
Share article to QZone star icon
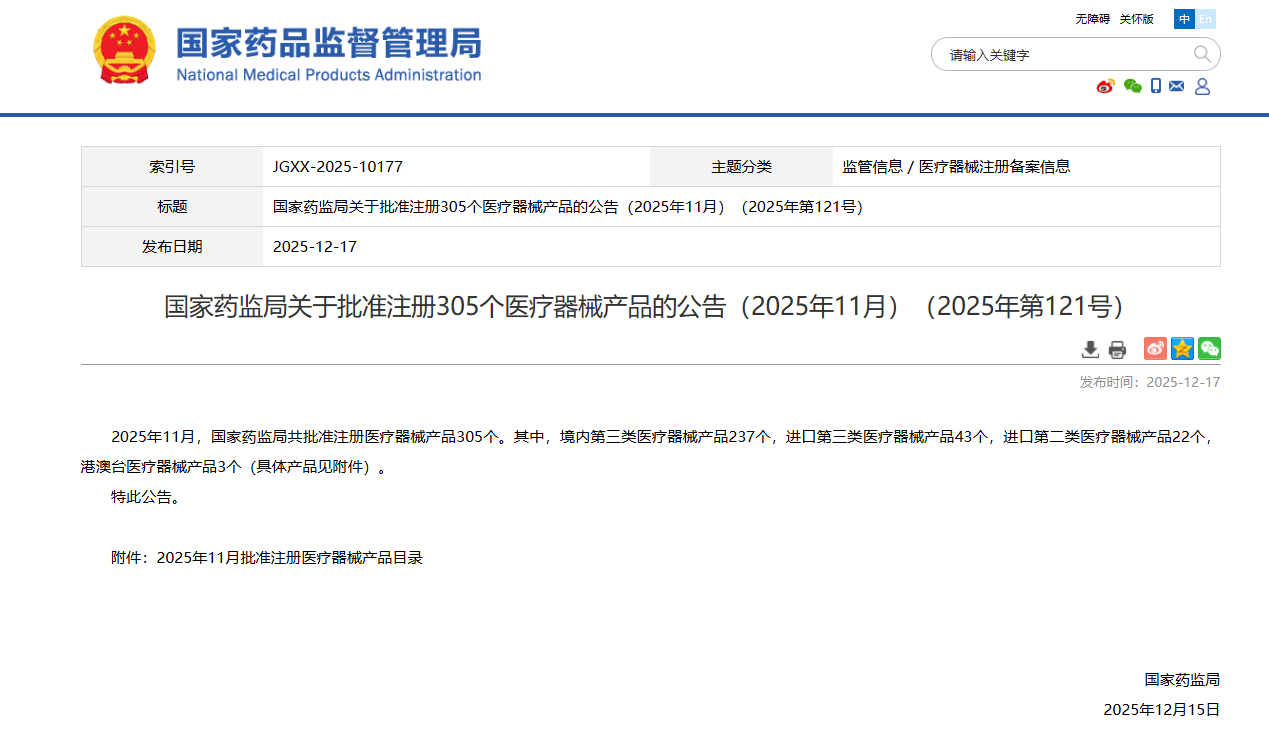click(1182, 349)
